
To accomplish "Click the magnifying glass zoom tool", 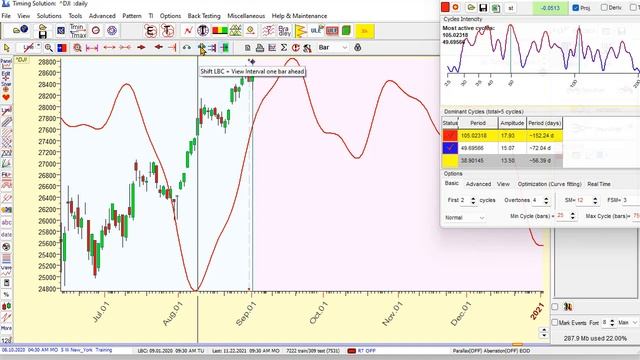I will point(49,48).
